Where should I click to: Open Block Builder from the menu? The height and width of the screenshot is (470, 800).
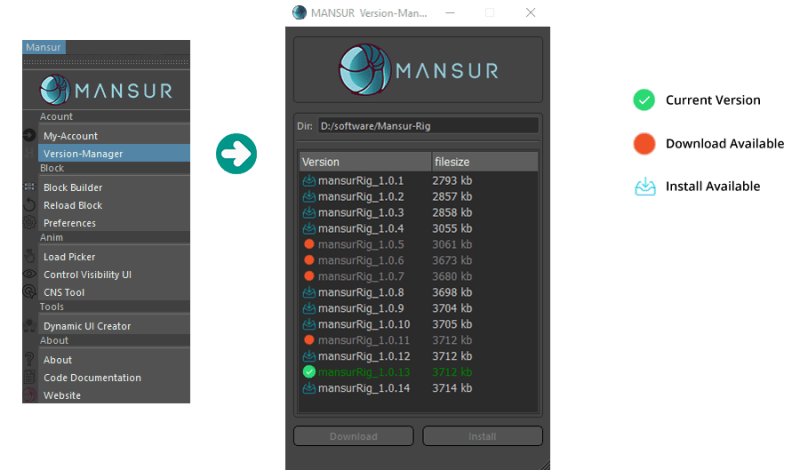pyautogui.click(x=113, y=187)
